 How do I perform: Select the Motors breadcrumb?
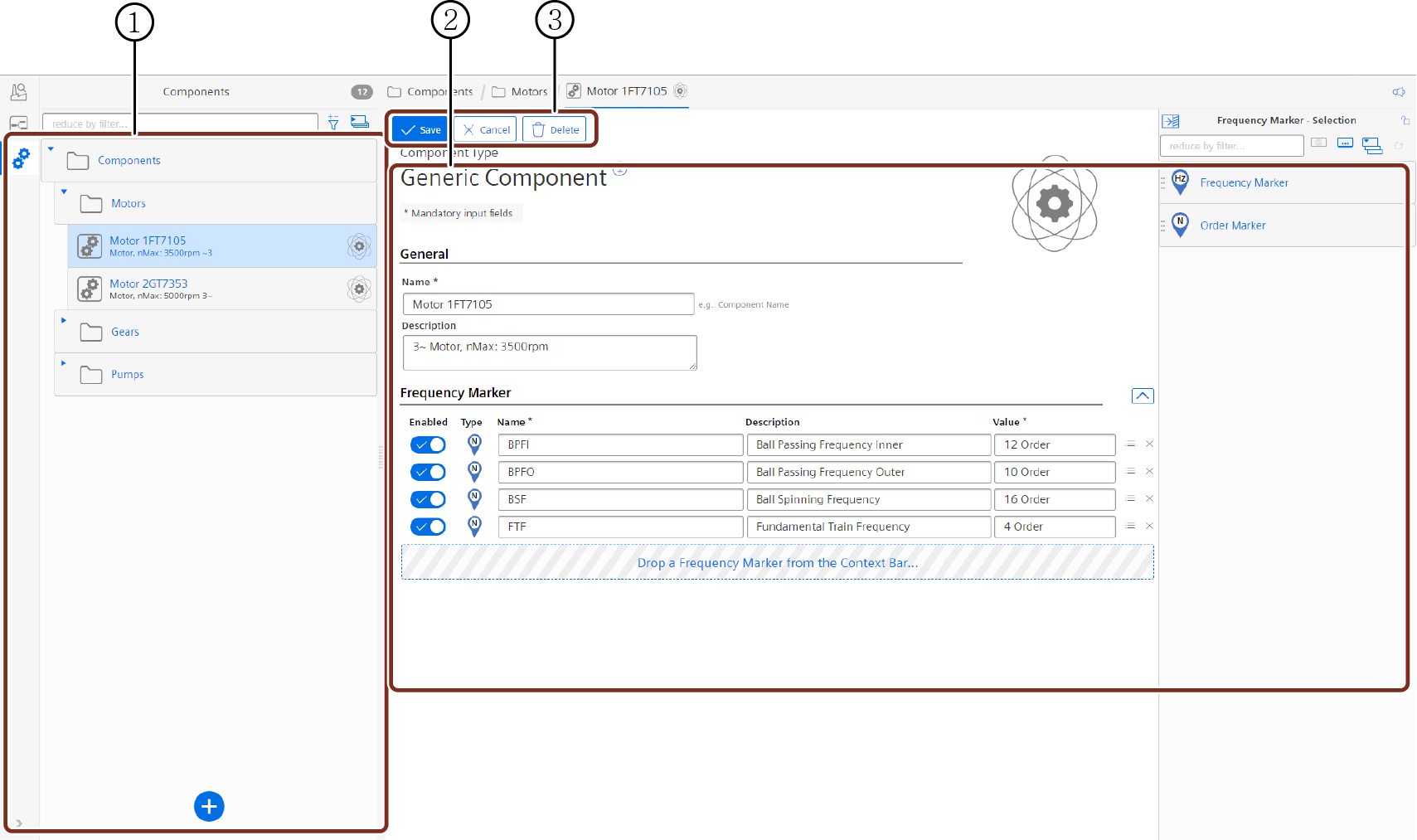coord(520,92)
